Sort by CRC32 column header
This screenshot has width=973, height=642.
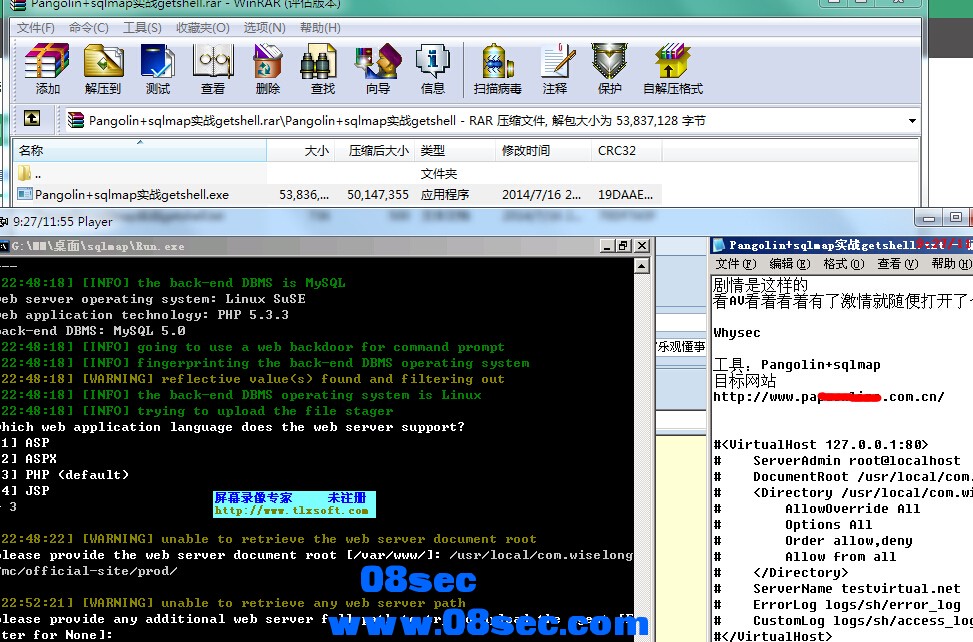tap(626, 151)
